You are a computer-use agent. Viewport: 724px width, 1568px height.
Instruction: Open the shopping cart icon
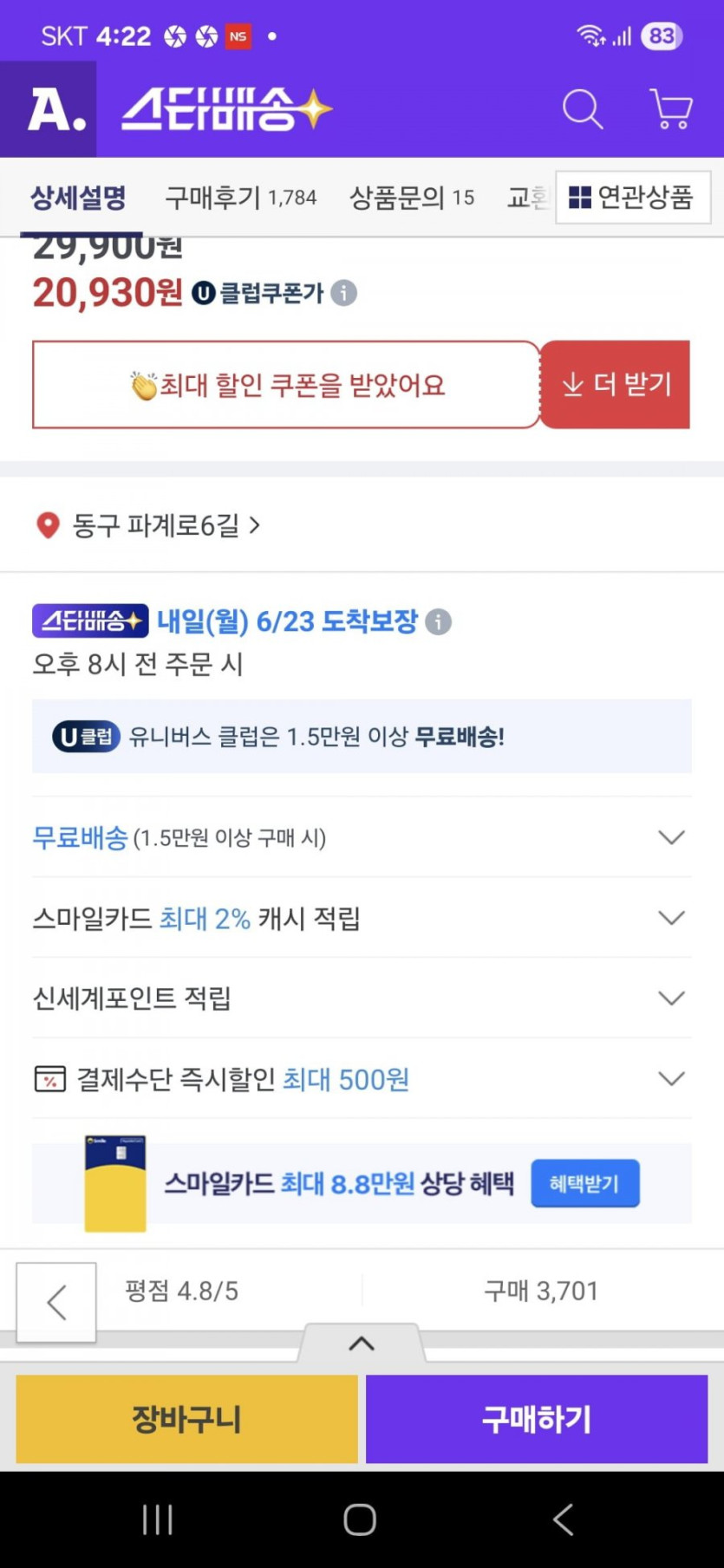[670, 110]
